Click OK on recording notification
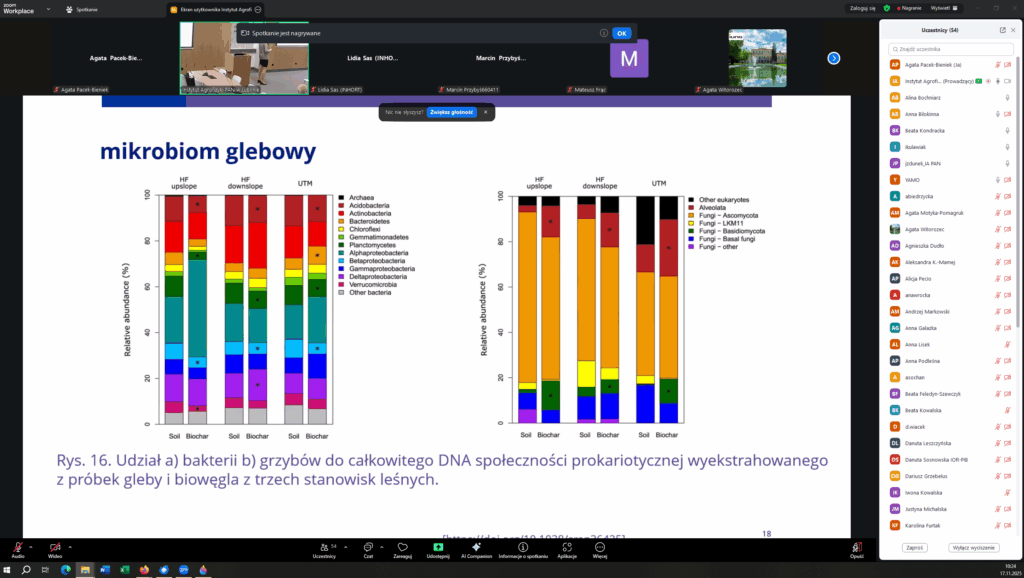The image size is (1024, 578). 621,33
